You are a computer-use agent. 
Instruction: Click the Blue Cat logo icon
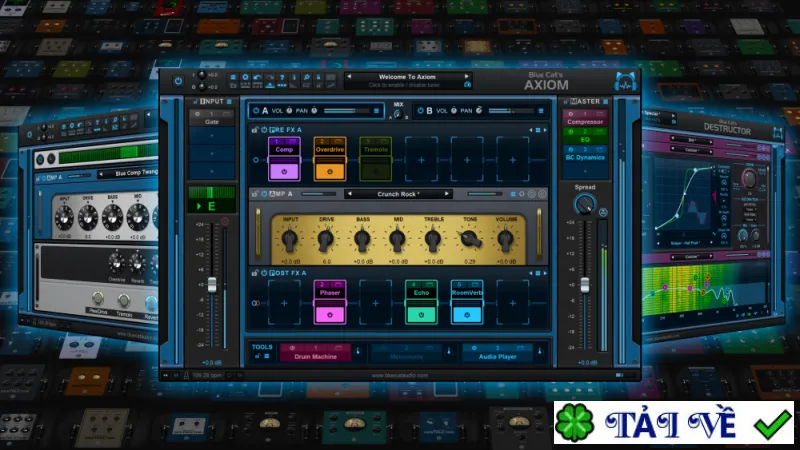626,82
